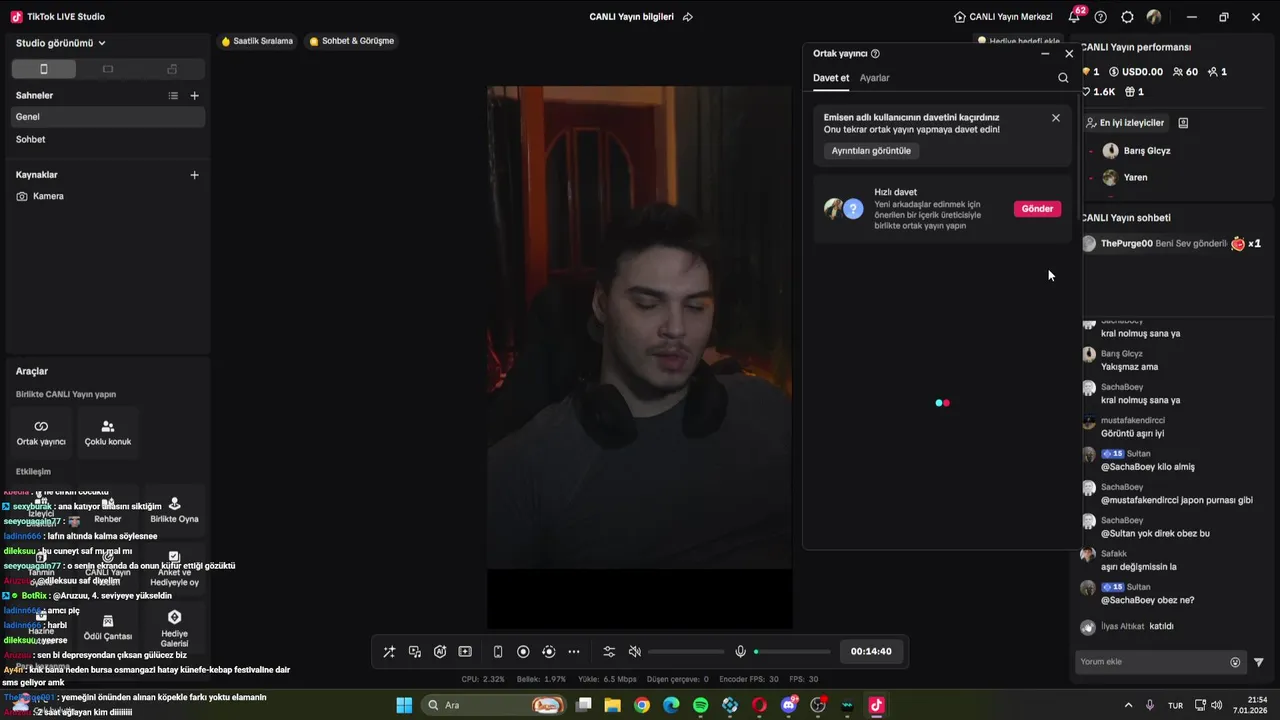1280x720 pixels.
Task: Click the dashed circle replay capture icon
Action: pos(548,652)
